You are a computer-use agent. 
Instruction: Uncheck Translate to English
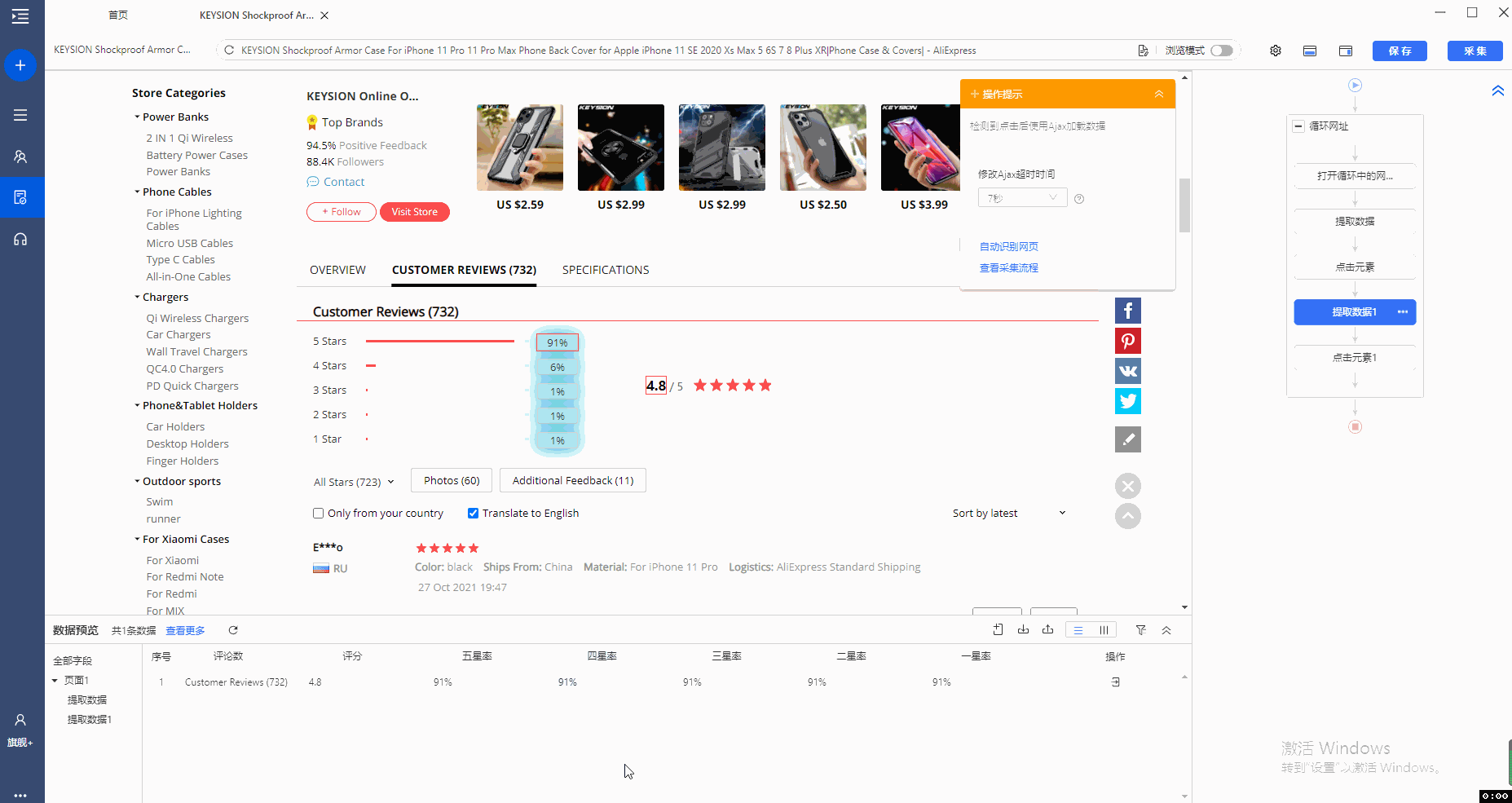click(474, 514)
